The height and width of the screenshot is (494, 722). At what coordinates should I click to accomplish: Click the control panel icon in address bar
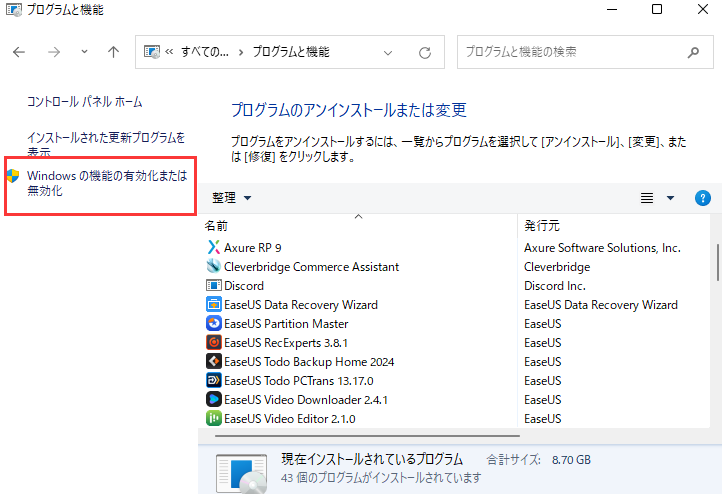tap(152, 52)
